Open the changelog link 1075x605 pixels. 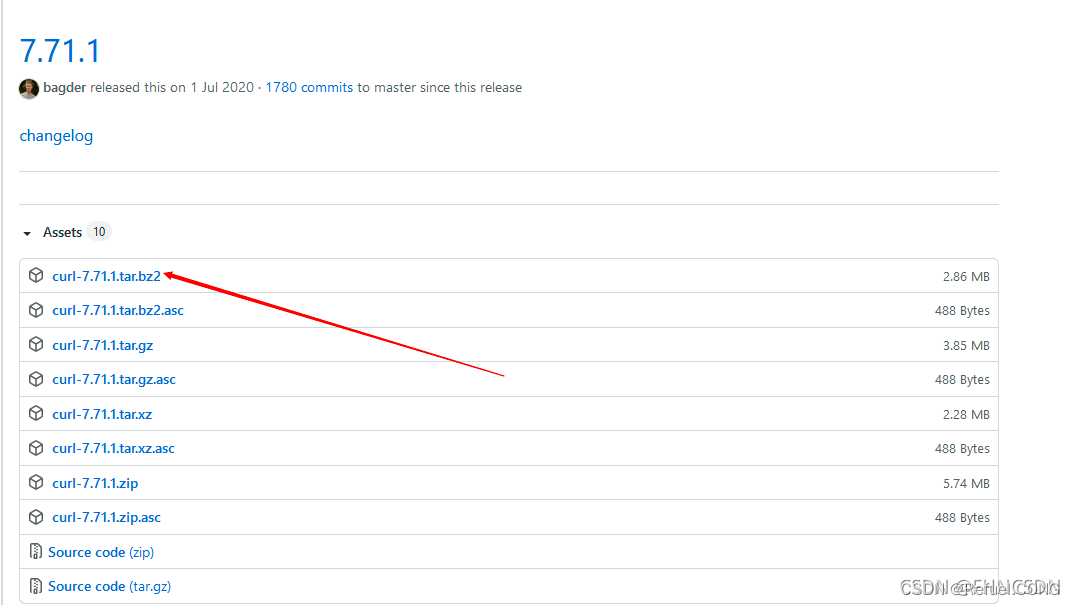(x=56, y=136)
